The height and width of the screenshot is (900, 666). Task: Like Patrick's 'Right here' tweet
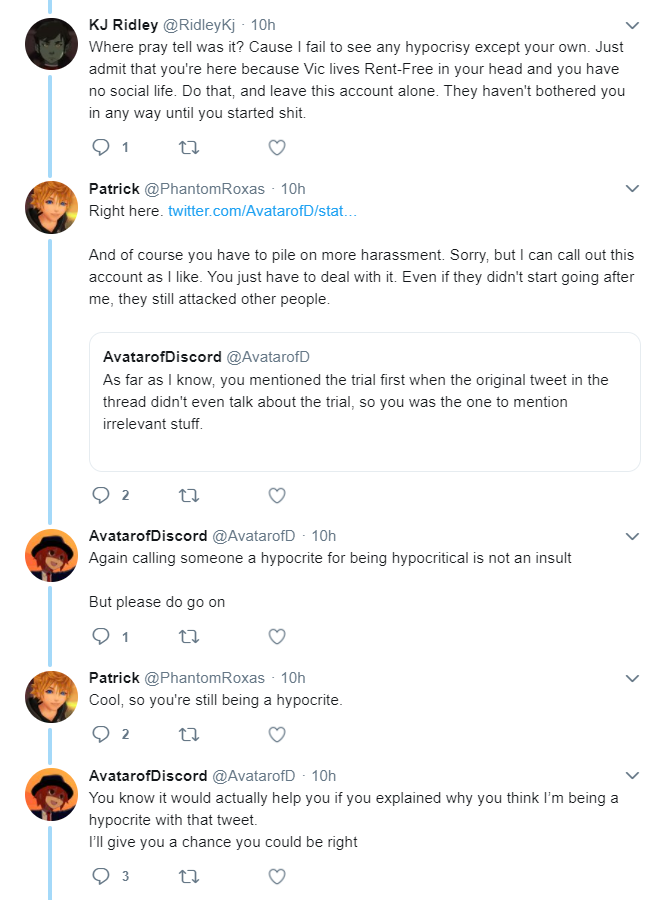click(277, 495)
